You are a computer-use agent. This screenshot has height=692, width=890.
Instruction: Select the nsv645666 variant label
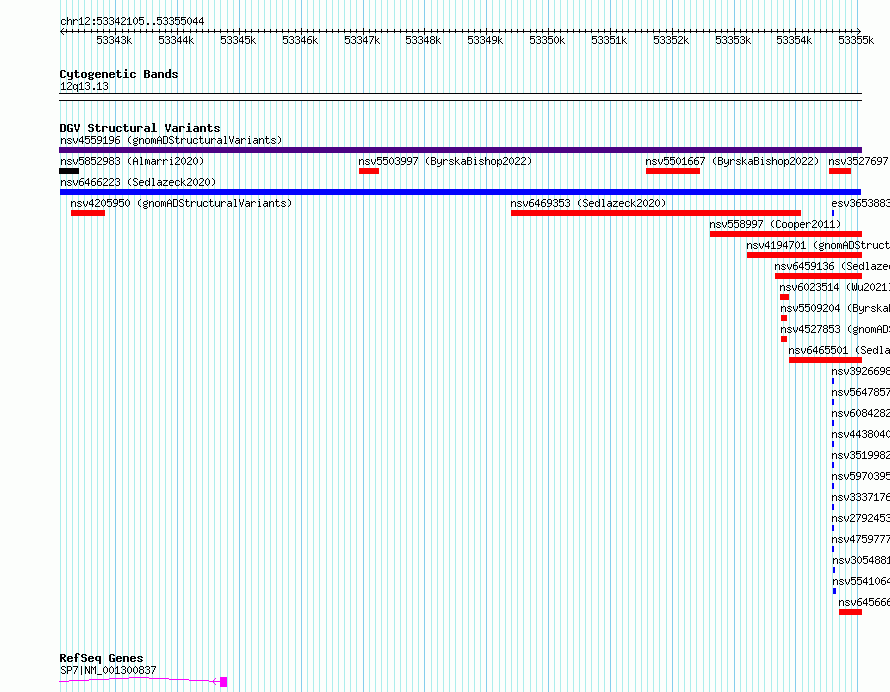(864, 602)
